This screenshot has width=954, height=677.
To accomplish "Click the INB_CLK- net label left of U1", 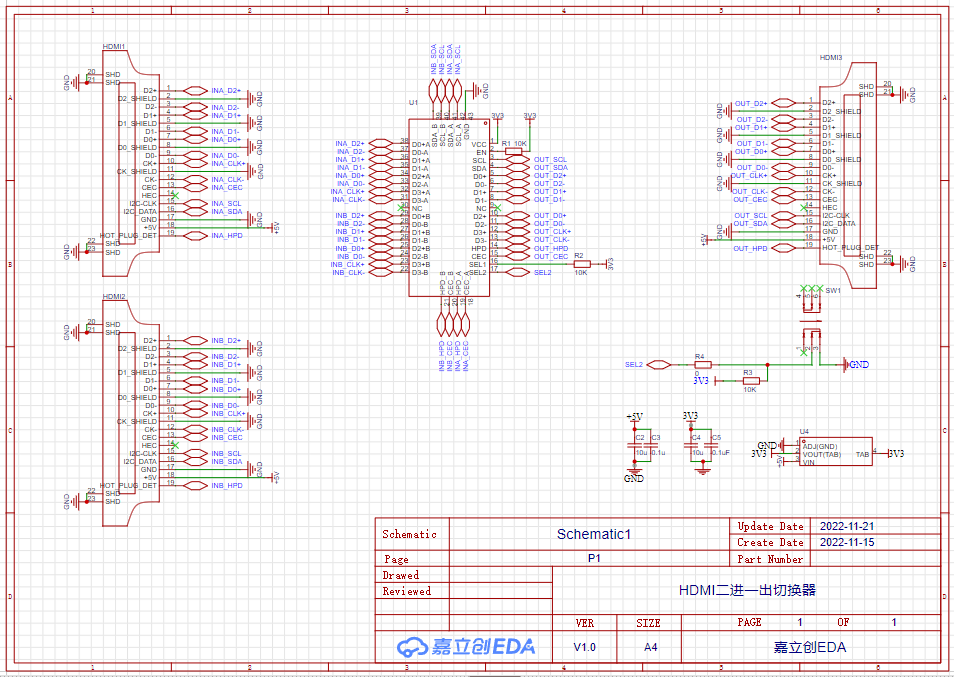I will (349, 273).
